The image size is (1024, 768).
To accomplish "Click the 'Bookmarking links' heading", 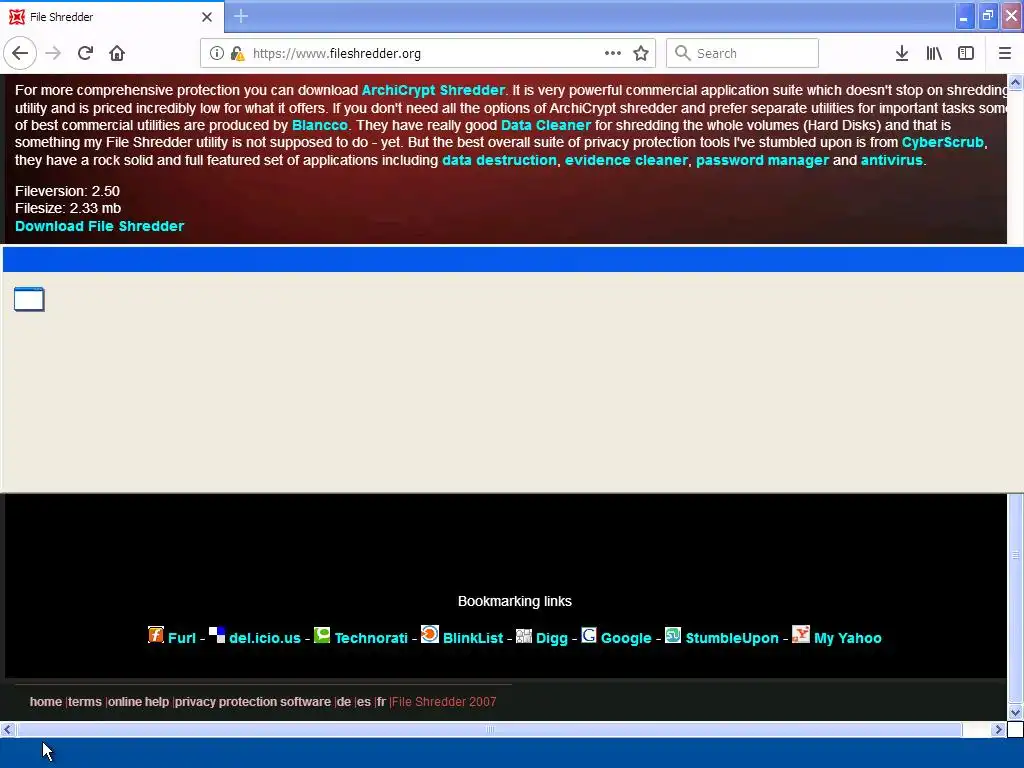I will click(515, 601).
